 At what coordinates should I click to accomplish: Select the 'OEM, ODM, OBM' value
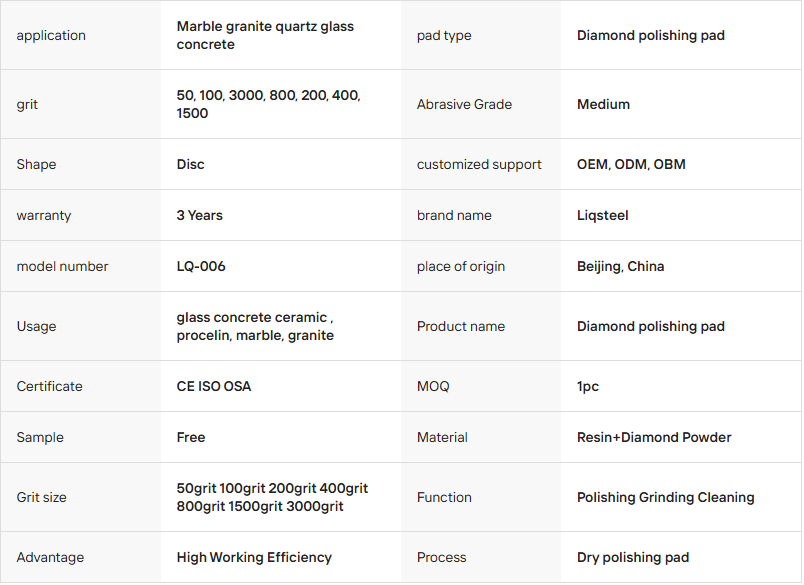pos(631,164)
